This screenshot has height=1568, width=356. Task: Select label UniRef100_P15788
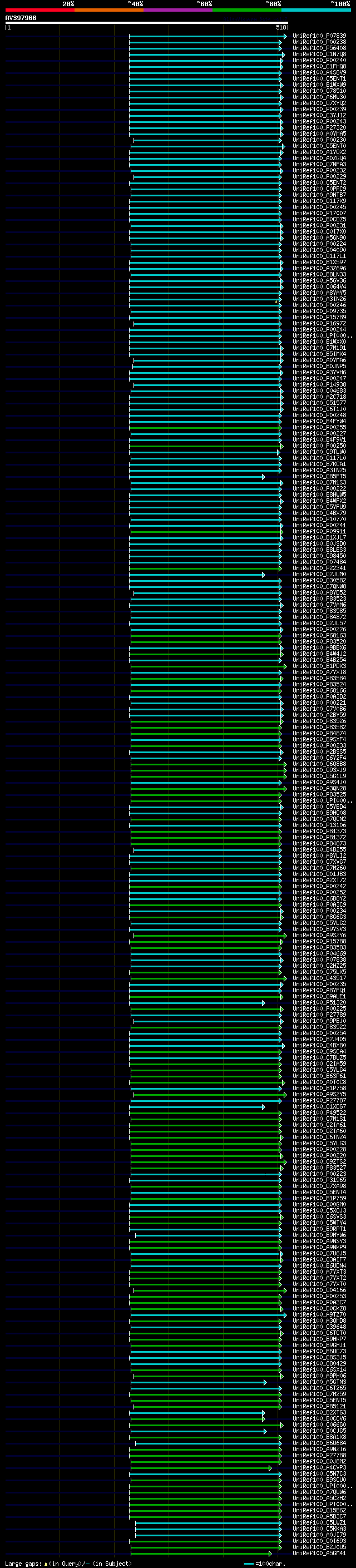tap(319, 941)
